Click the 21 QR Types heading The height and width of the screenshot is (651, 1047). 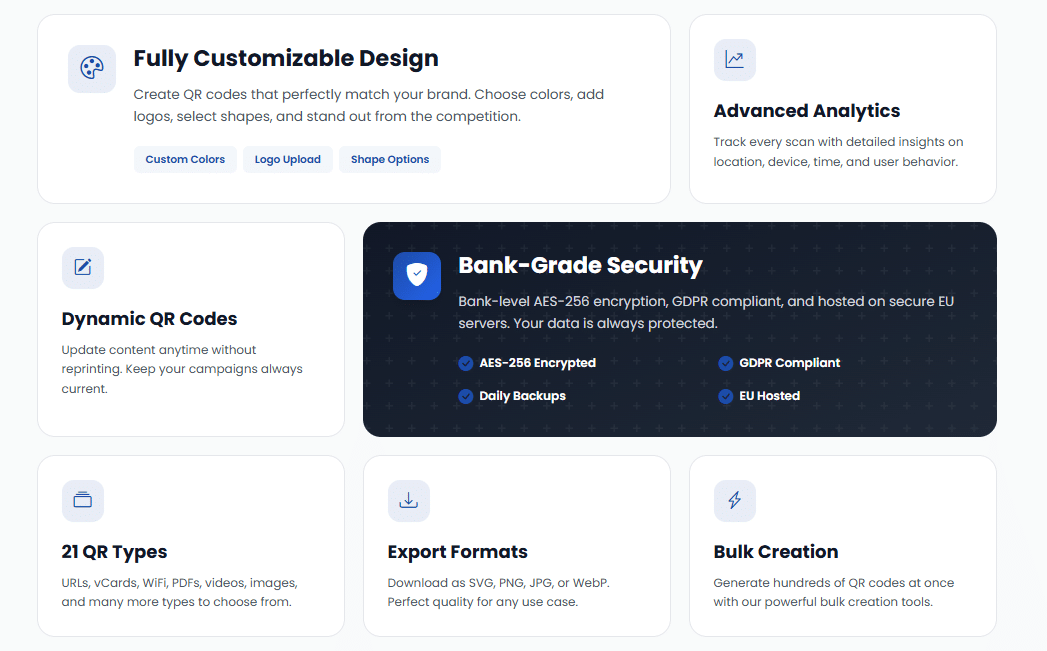[x=114, y=552]
